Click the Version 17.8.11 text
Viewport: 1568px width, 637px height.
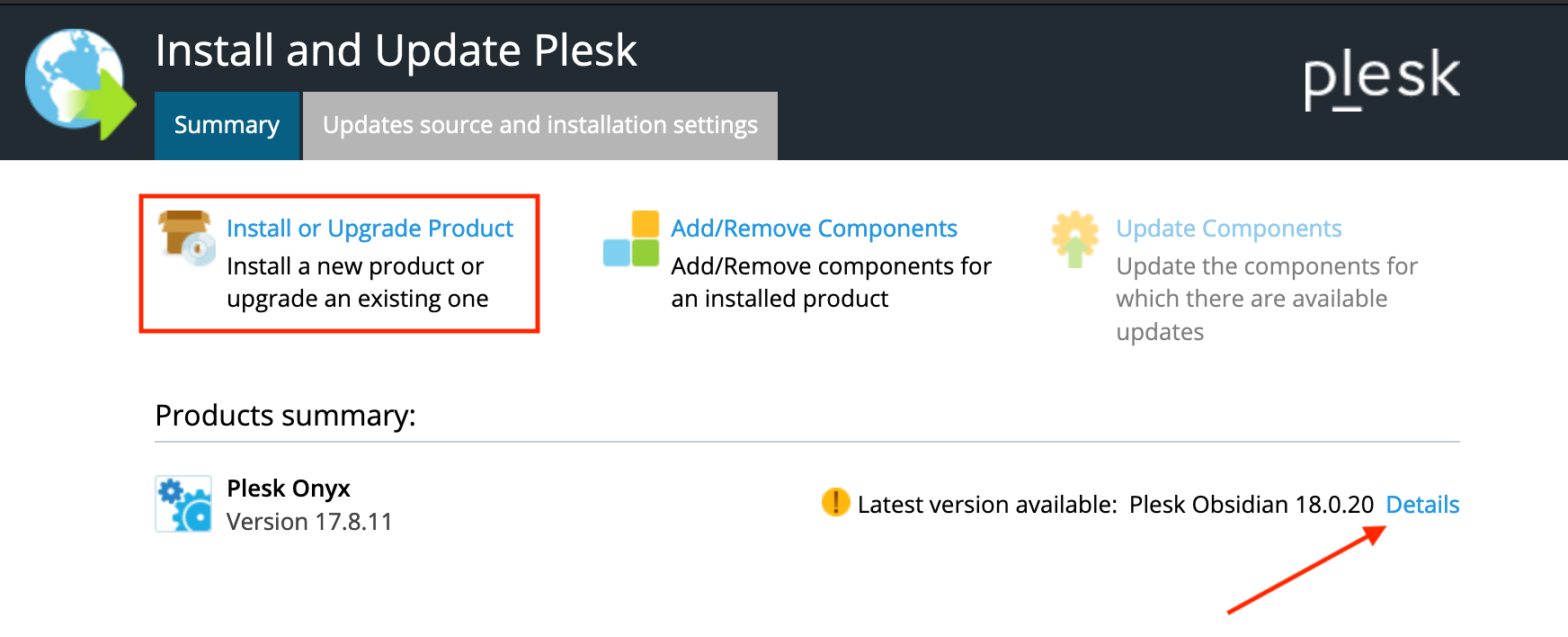point(309,522)
